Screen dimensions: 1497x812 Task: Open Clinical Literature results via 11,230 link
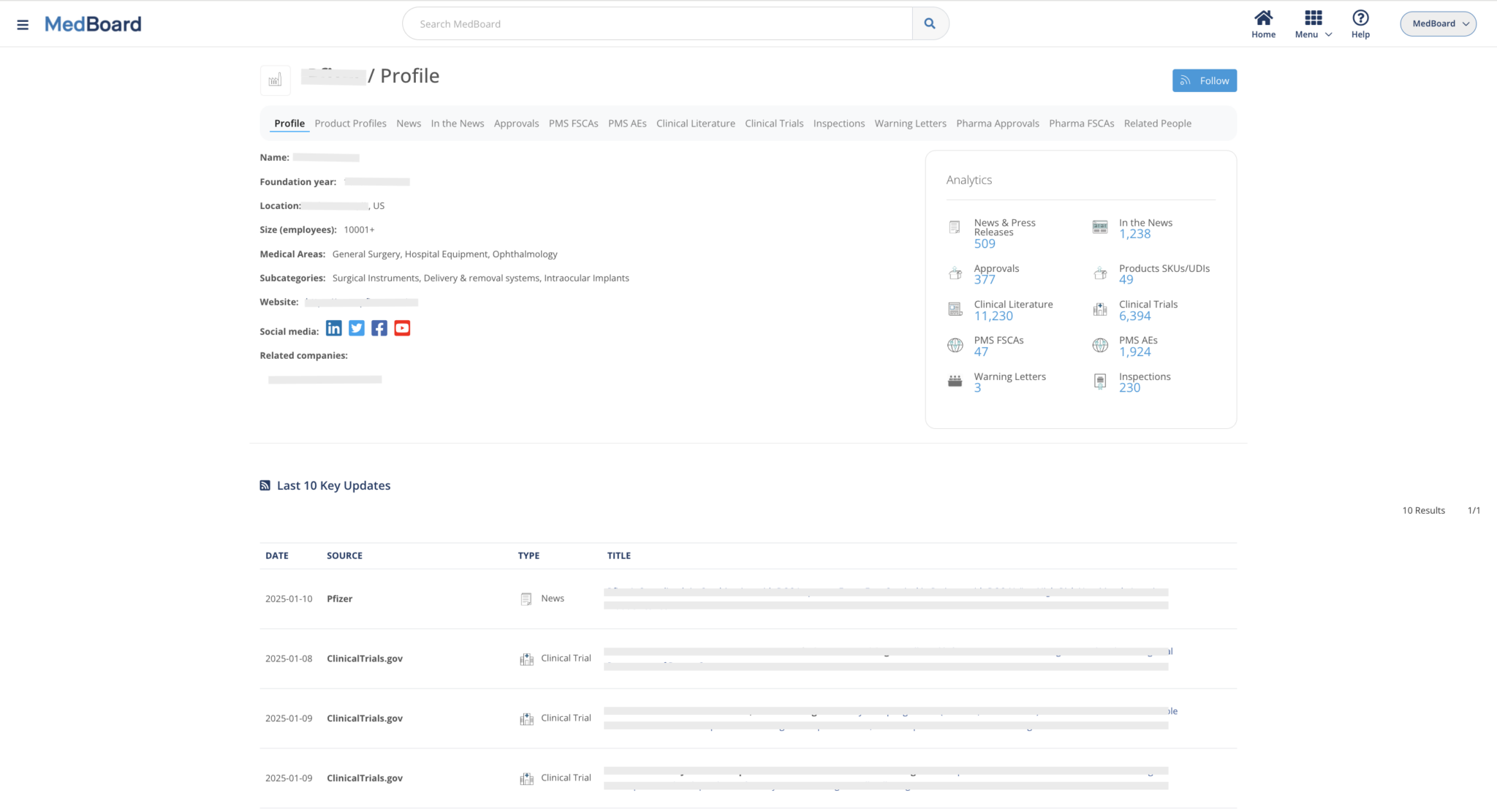[x=993, y=316]
